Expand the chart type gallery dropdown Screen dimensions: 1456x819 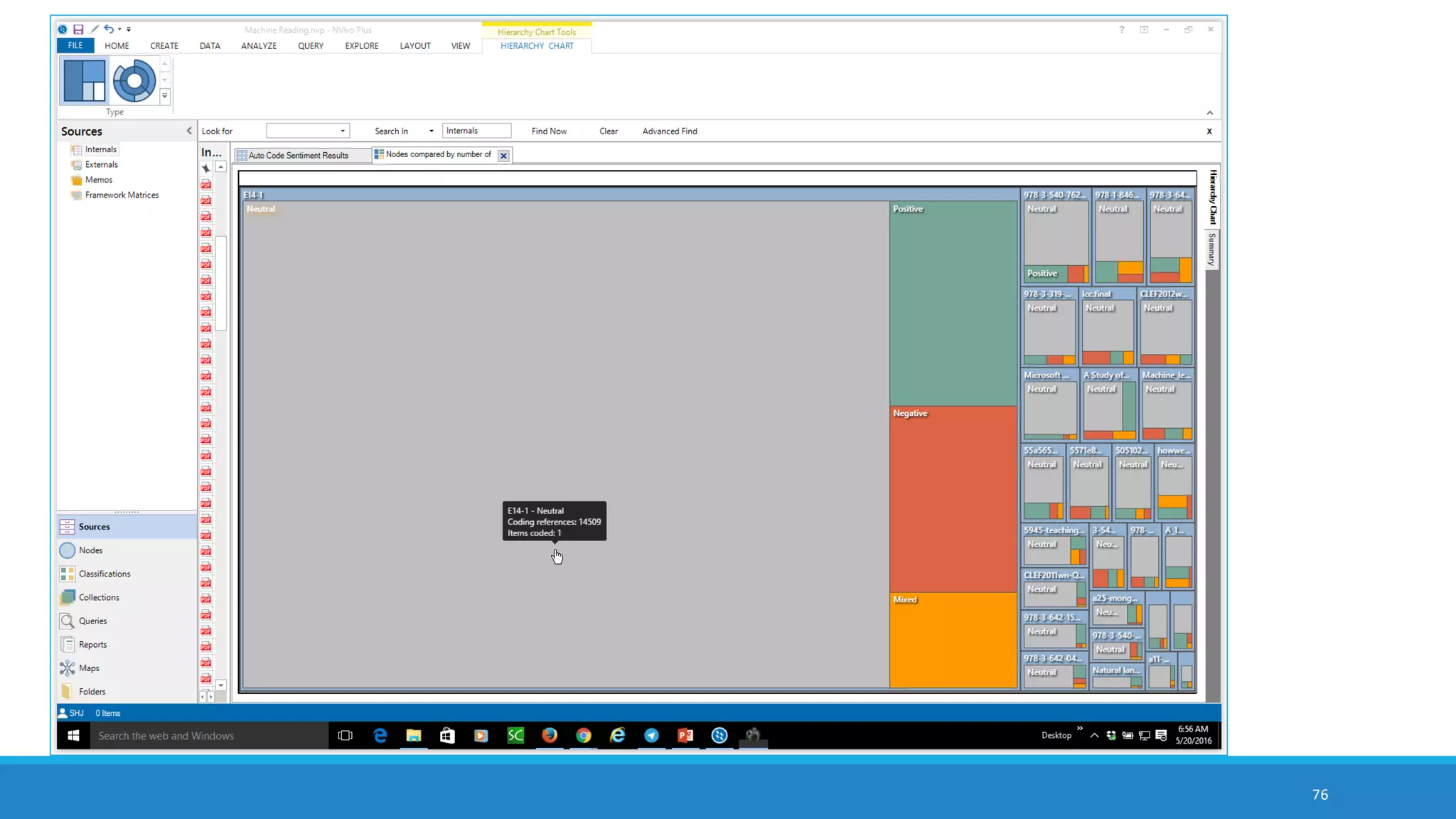(x=165, y=95)
